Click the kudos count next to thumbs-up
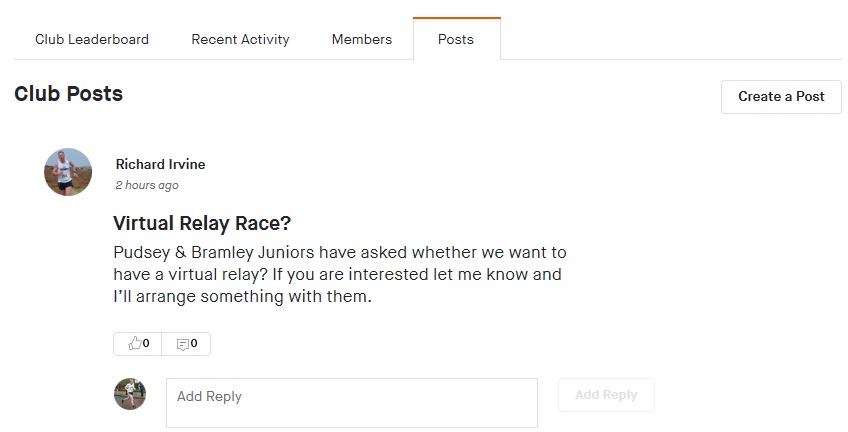Screen dimensions: 848x432 point(146,344)
